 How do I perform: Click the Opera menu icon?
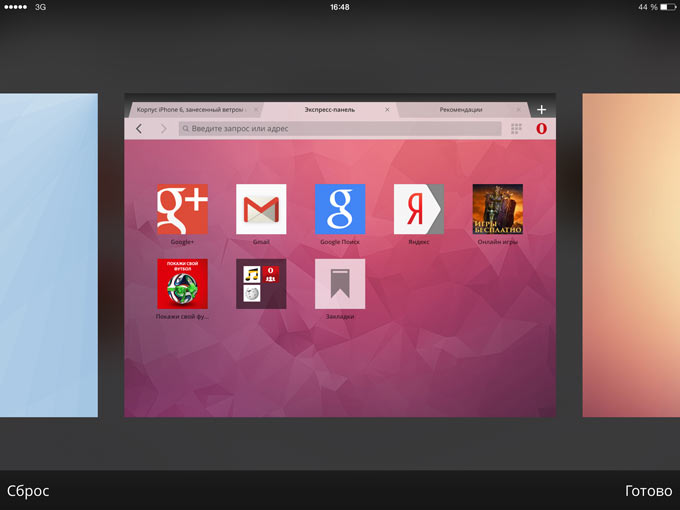541,129
